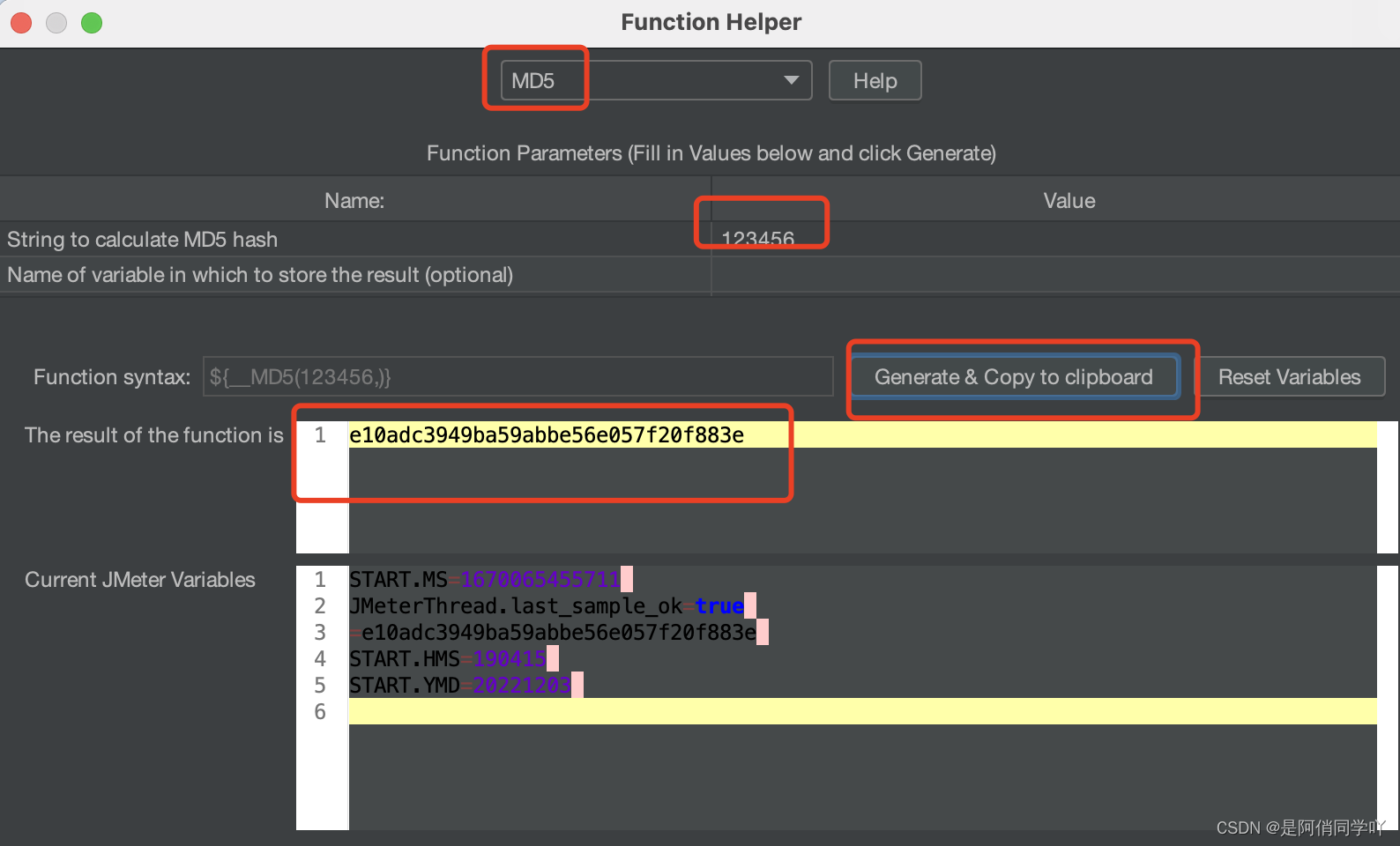Click empty line 6 in variables area
The image size is (1400, 846).
click(x=862, y=711)
